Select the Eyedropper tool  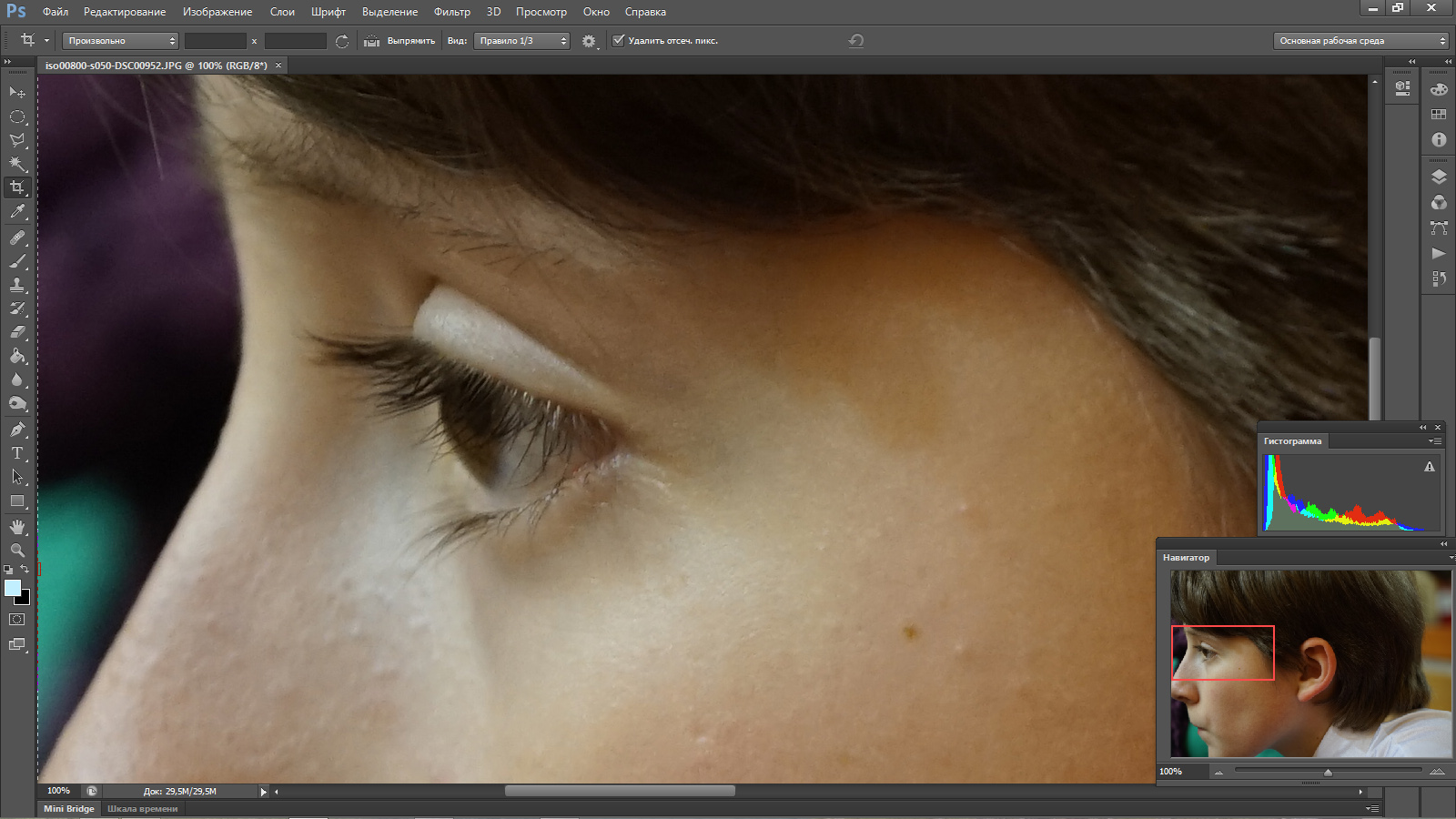(17, 212)
